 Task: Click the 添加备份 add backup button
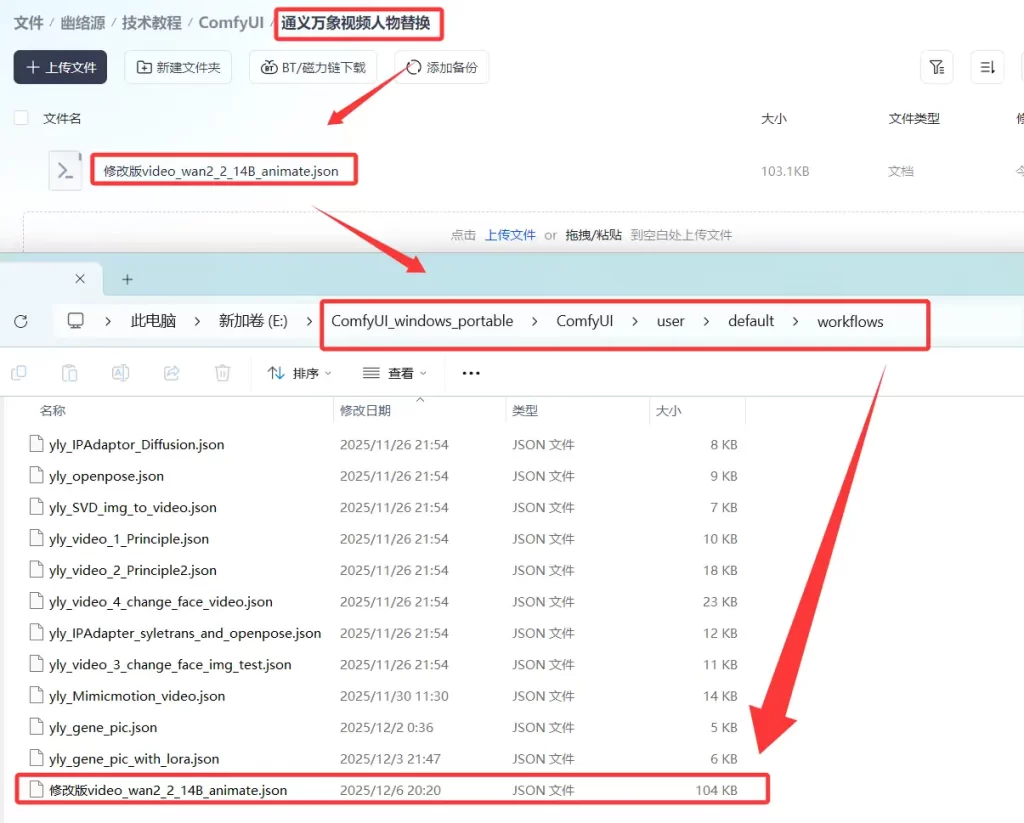coord(441,67)
